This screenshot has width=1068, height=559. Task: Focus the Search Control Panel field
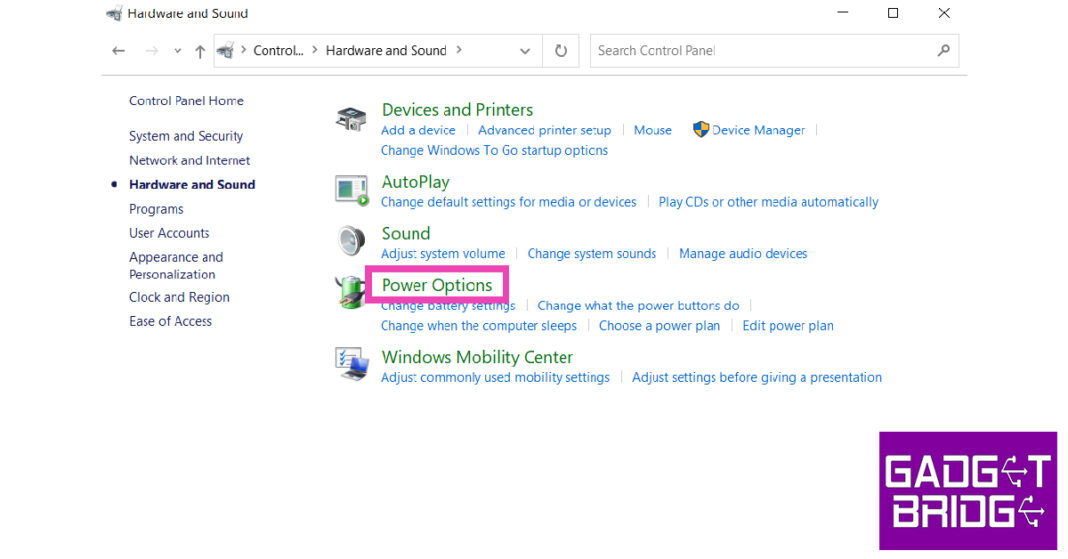click(760, 50)
